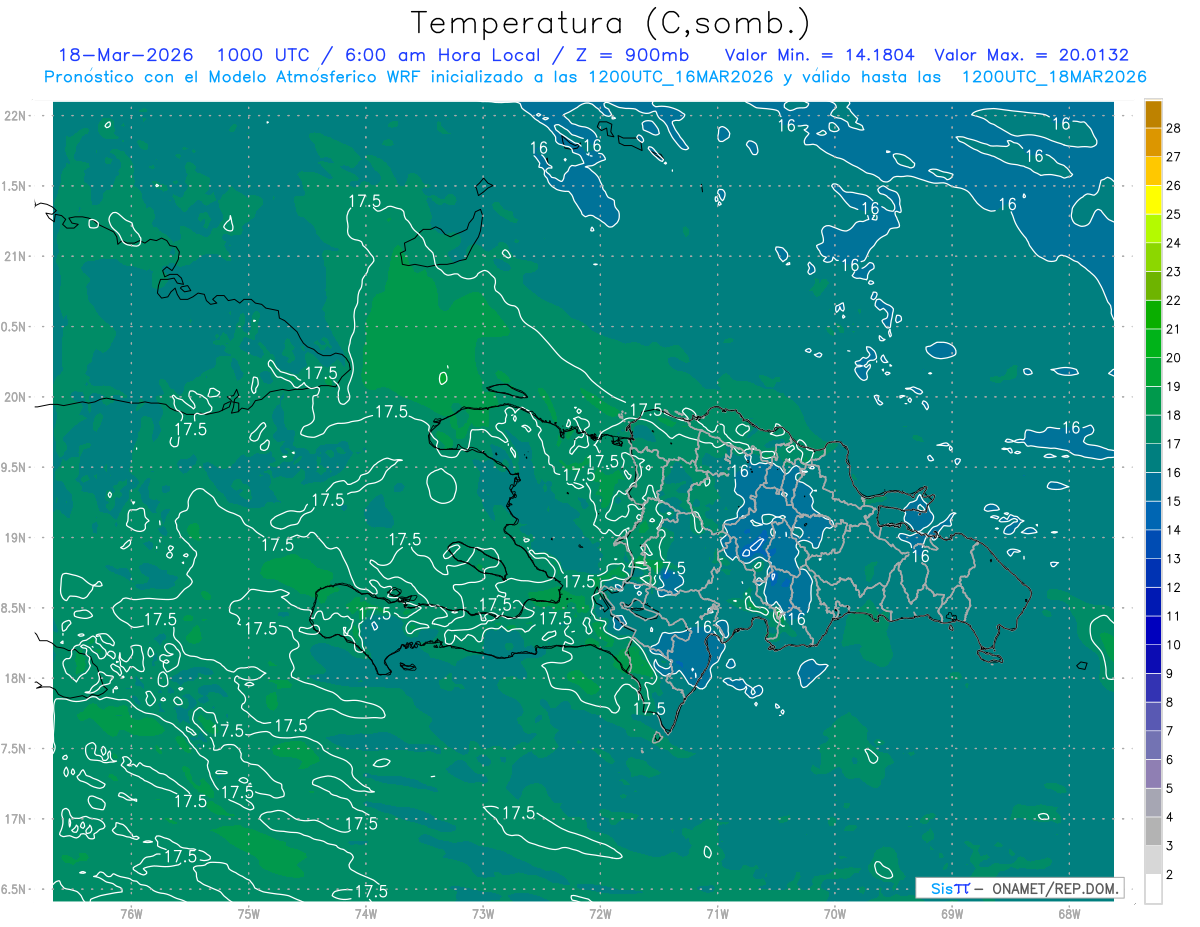Pick the dark blue swatch between 10 and 11
Viewport: 1200px width, 927px height.
tap(1153, 630)
